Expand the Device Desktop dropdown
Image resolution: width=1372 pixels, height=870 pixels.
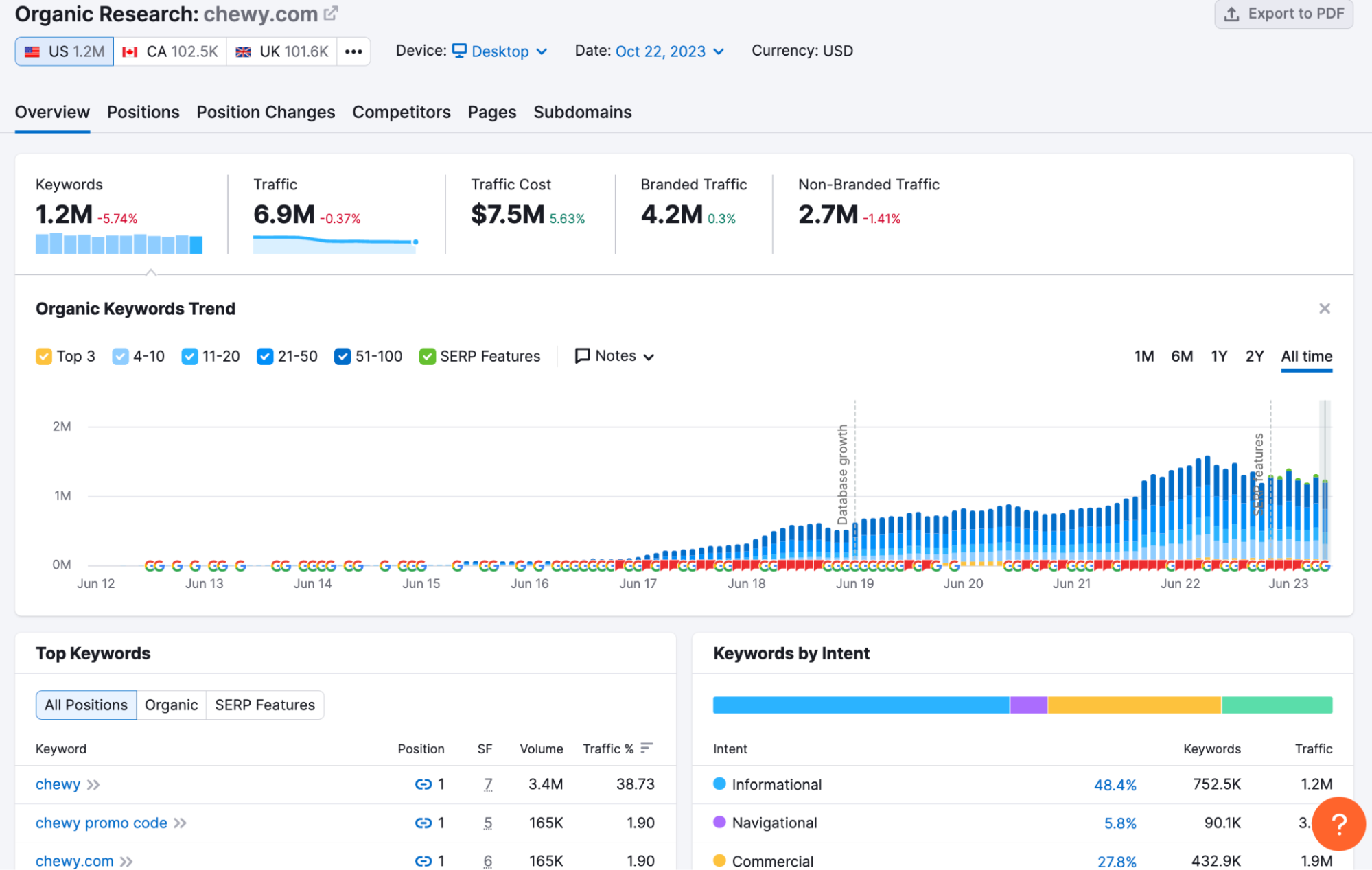tap(542, 51)
